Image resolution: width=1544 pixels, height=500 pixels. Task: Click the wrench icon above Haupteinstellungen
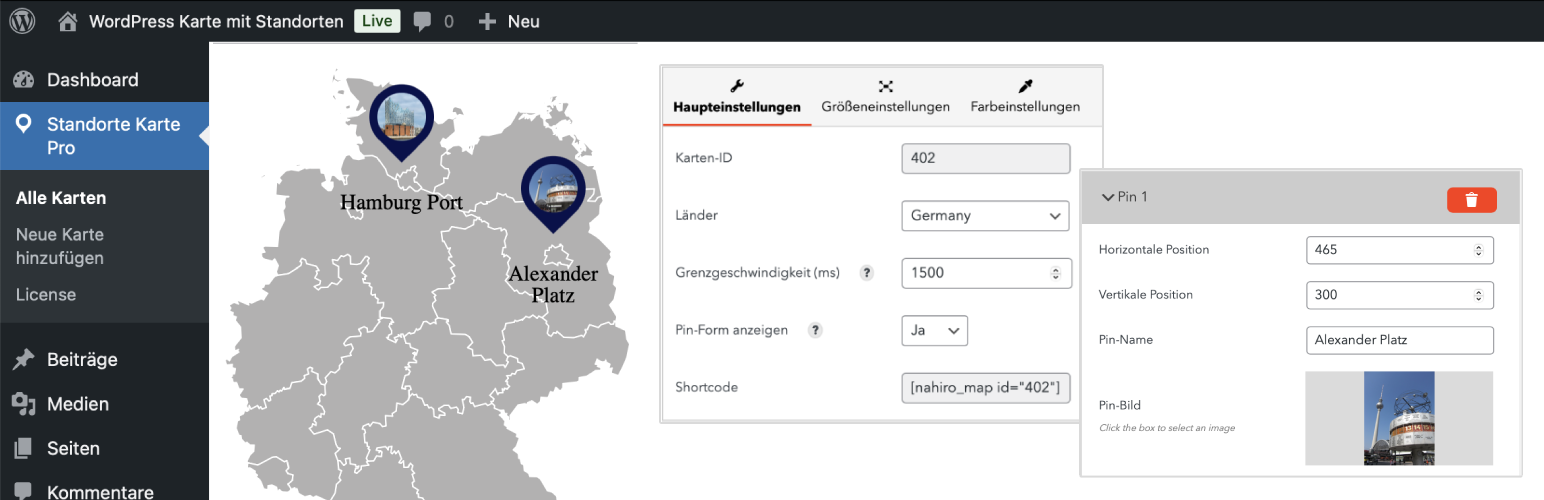(737, 86)
